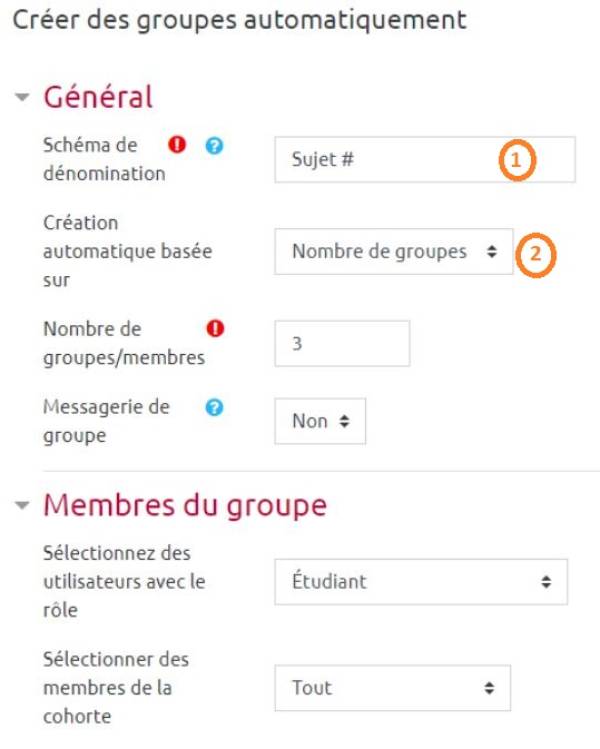The height and width of the screenshot is (749, 600).
Task: Click the orange circled number 2 marker
Action: (536, 254)
